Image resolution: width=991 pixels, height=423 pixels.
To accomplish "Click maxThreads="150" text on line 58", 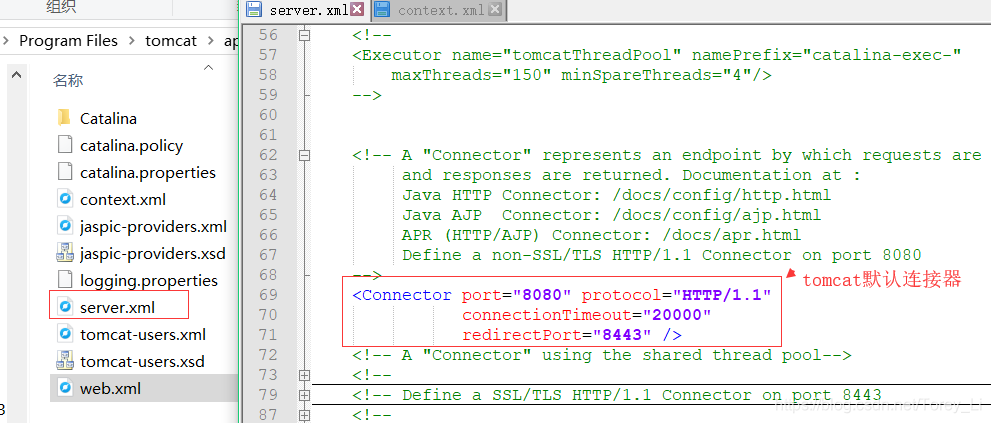I will point(471,75).
